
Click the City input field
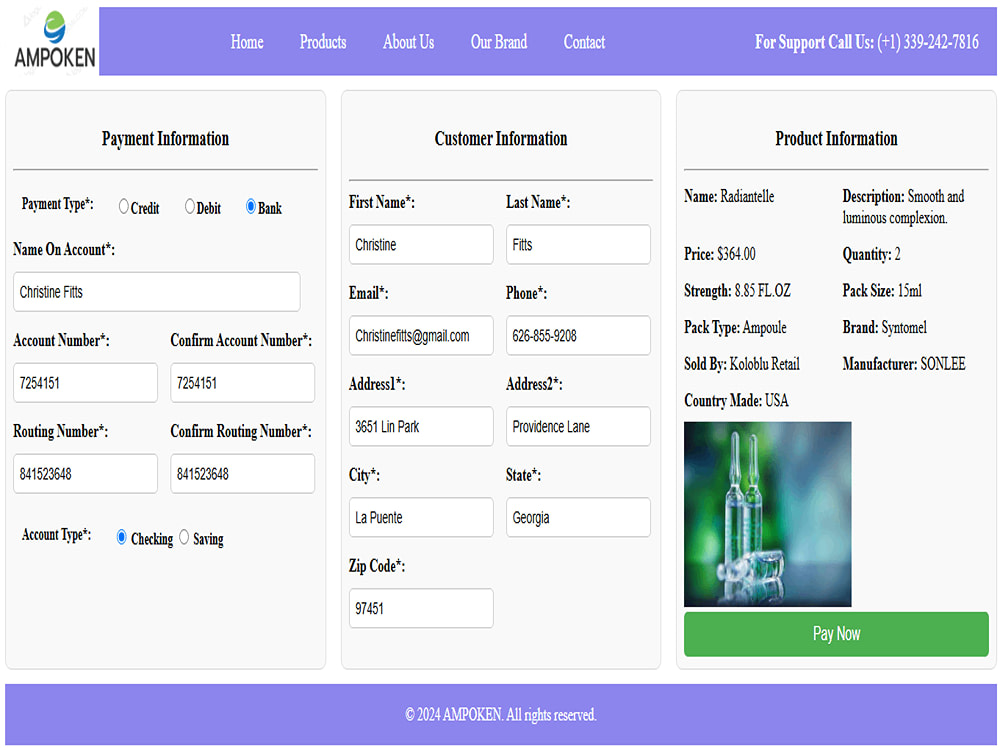click(421, 517)
